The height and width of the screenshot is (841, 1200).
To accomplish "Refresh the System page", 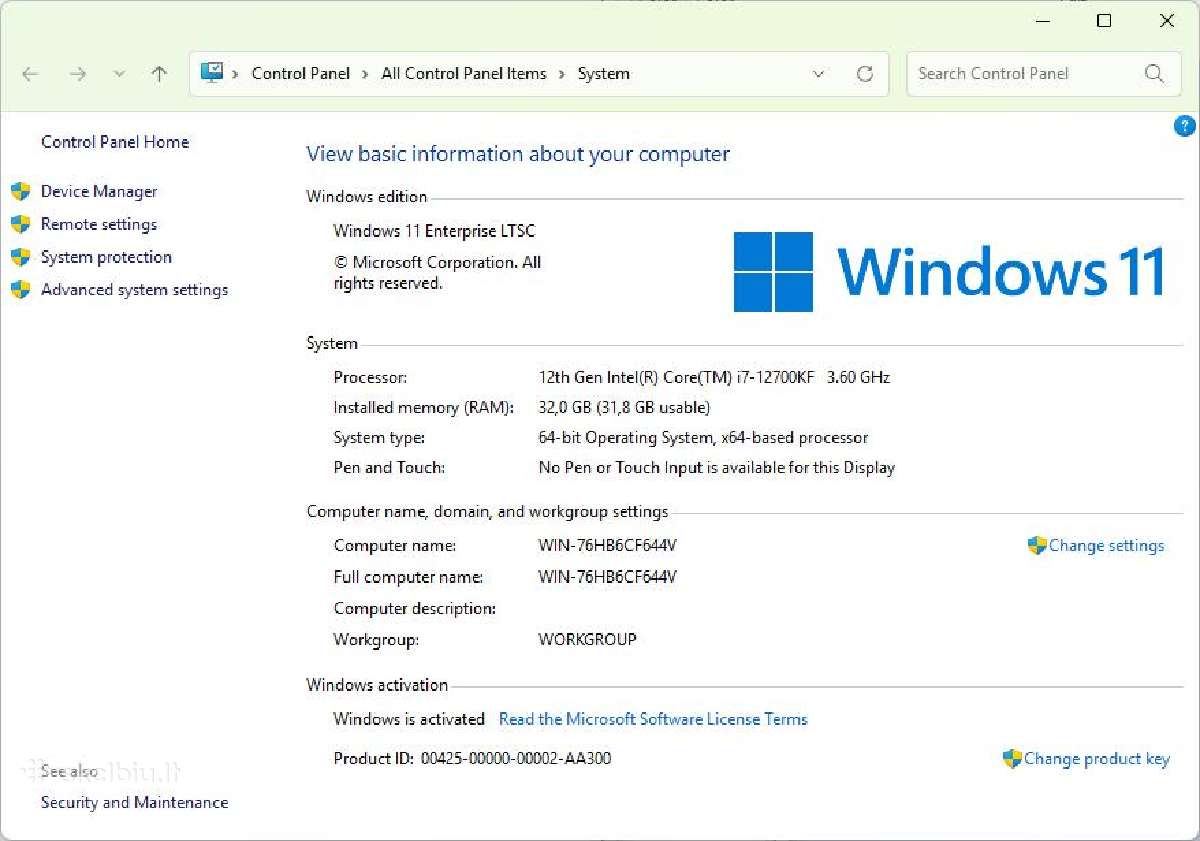I will [865, 74].
